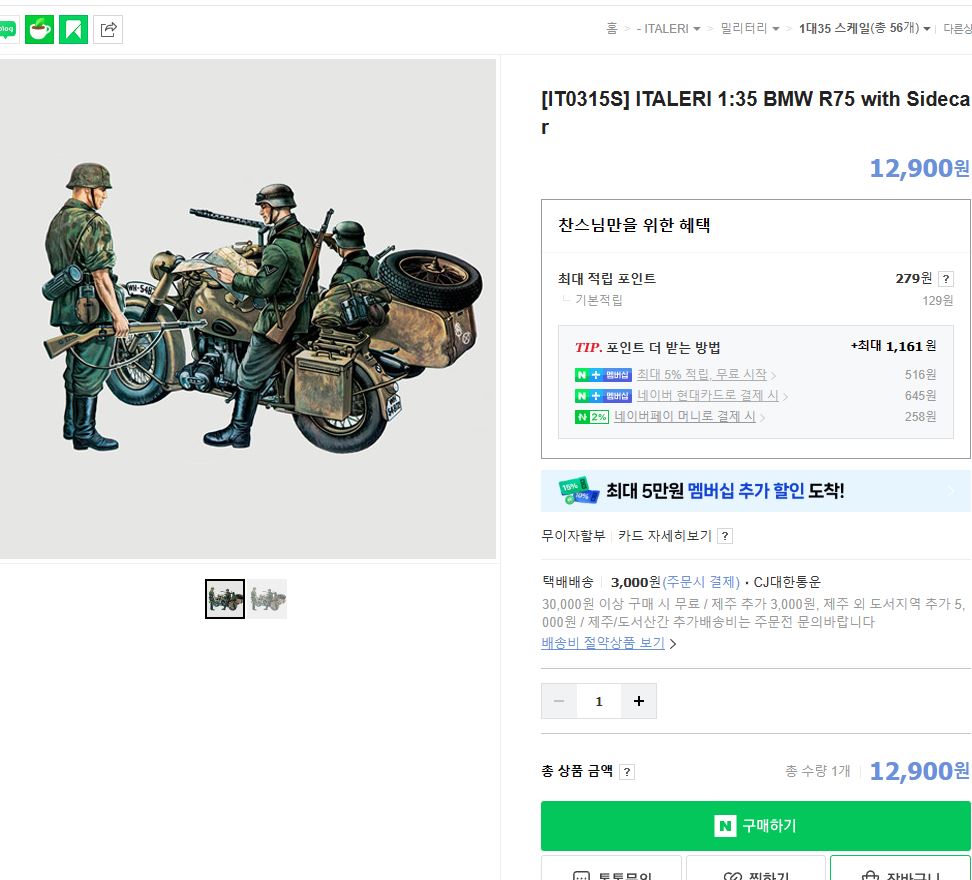
Task: Open the 1대35 스케일 category dropdown
Action: tap(864, 29)
